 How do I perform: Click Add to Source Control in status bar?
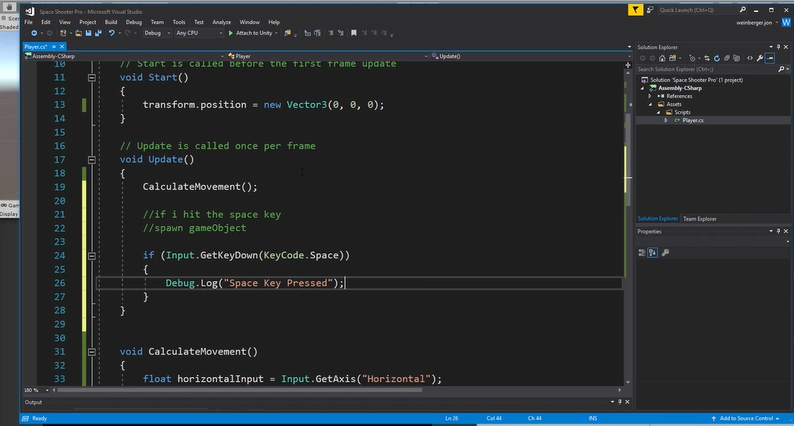[745, 418]
